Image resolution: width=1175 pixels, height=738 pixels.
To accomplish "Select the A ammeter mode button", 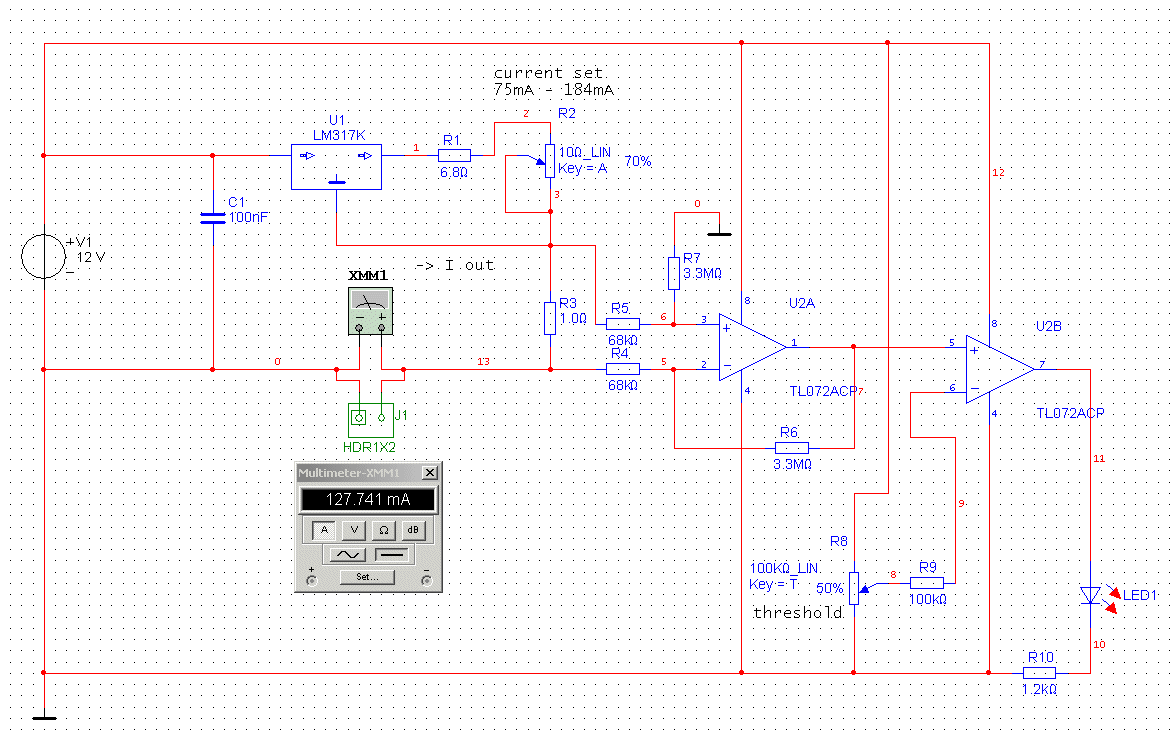I will pyautogui.click(x=324, y=530).
